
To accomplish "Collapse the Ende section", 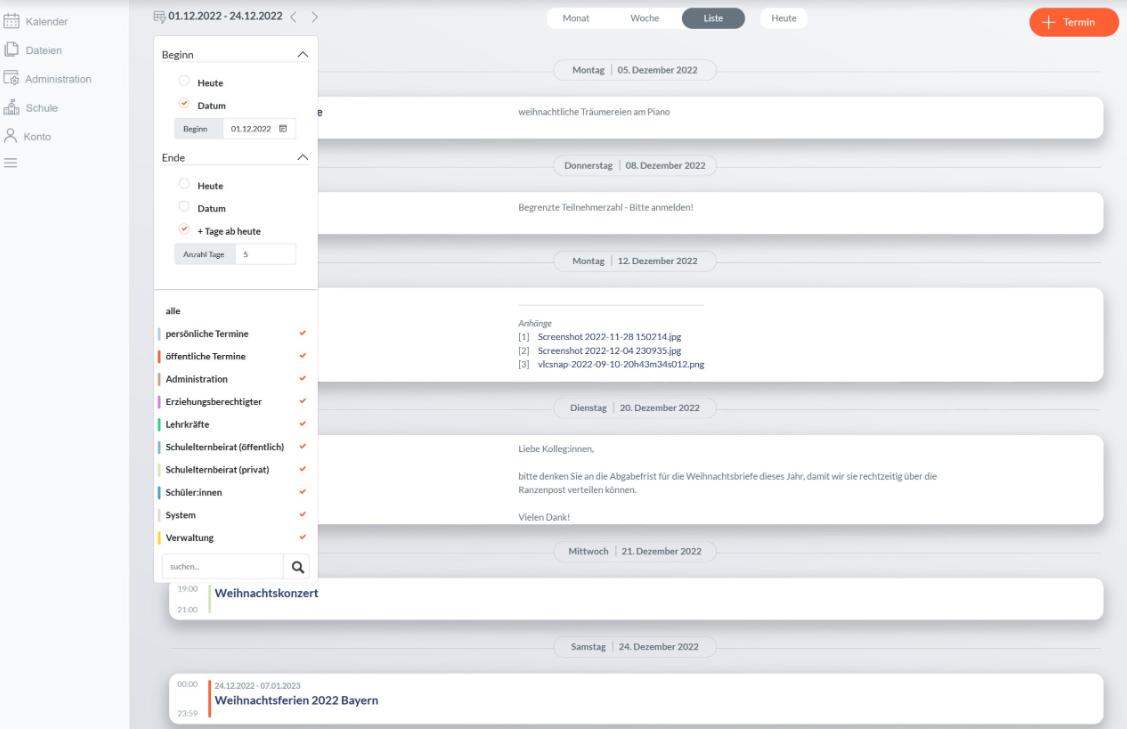I will coord(303,157).
